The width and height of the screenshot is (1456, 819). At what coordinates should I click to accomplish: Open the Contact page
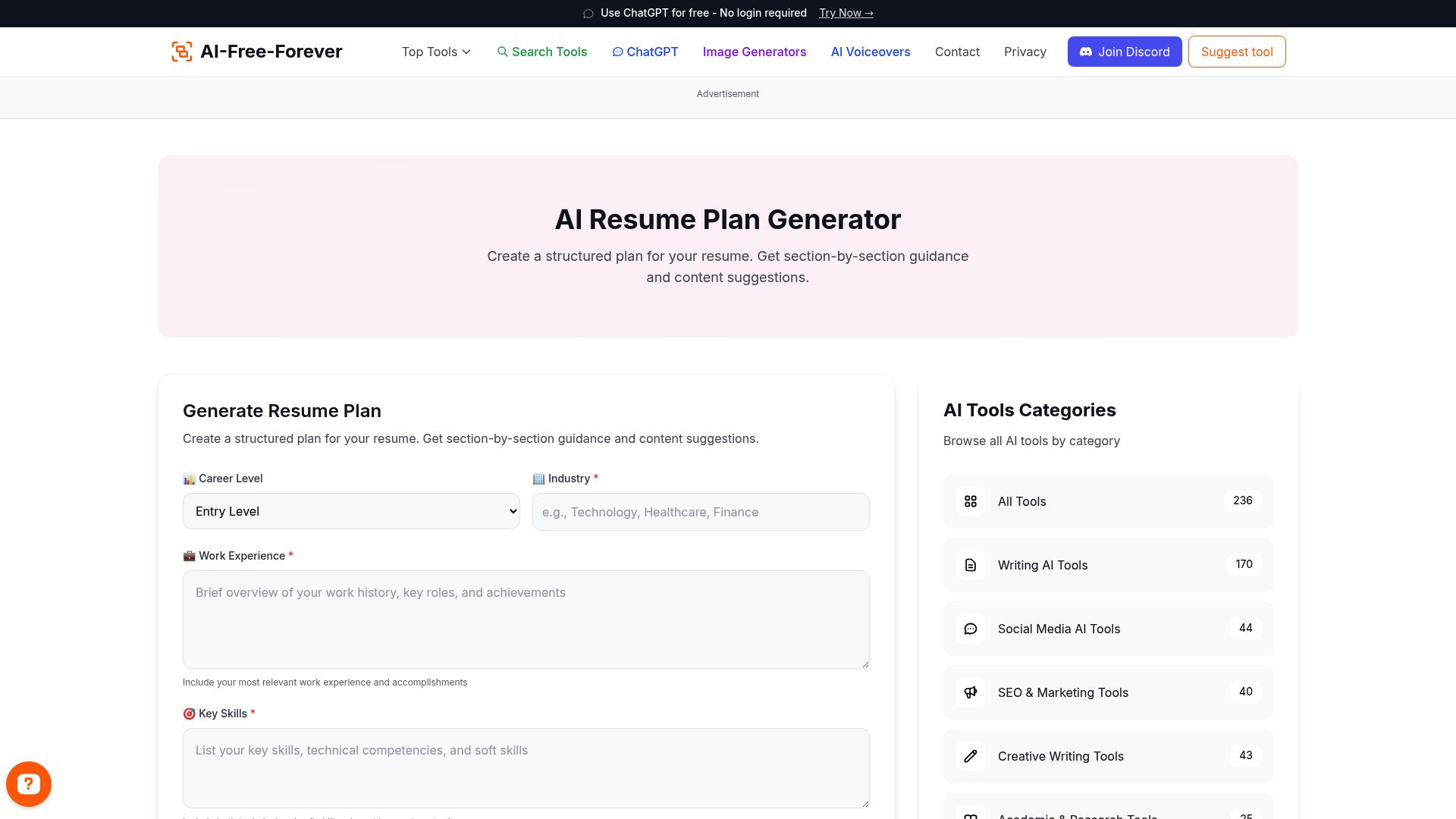coord(957,52)
